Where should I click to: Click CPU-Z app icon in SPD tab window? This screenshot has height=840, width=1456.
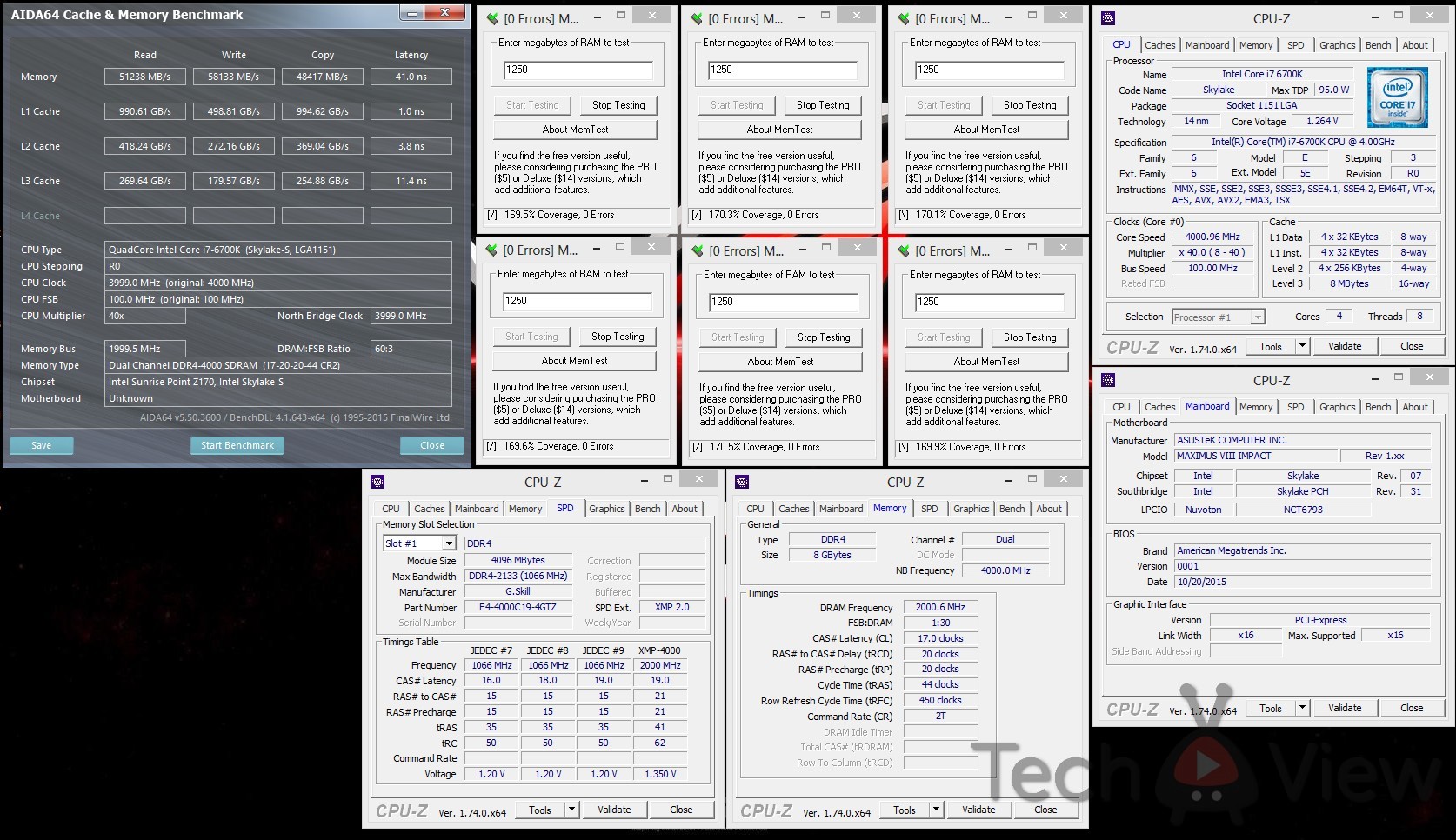click(377, 482)
